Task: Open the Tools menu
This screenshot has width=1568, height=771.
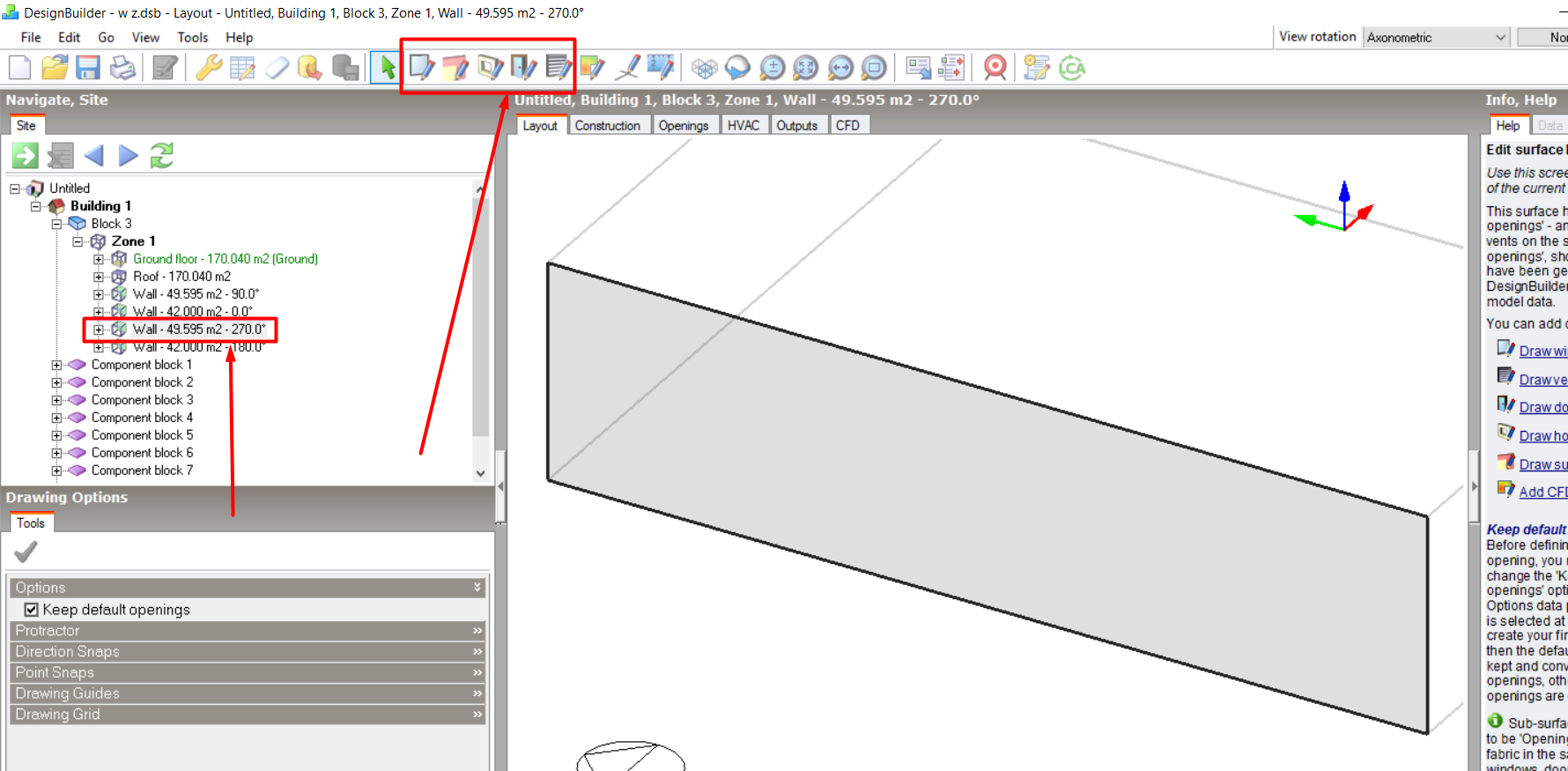Action: [193, 37]
